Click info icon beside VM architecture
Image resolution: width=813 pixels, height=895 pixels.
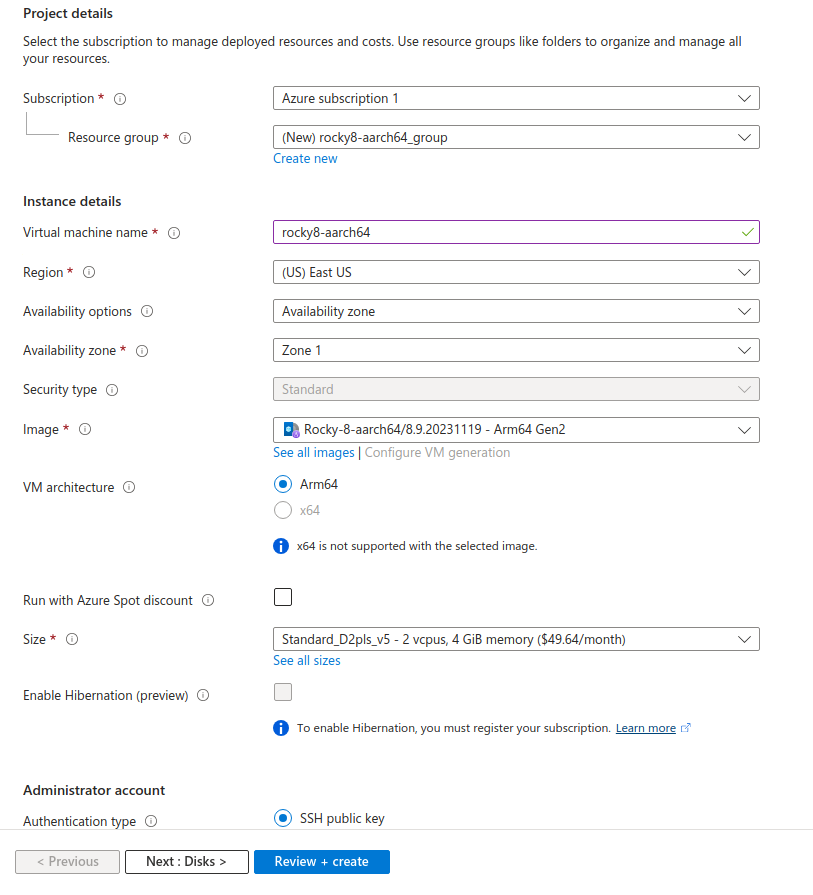129,488
